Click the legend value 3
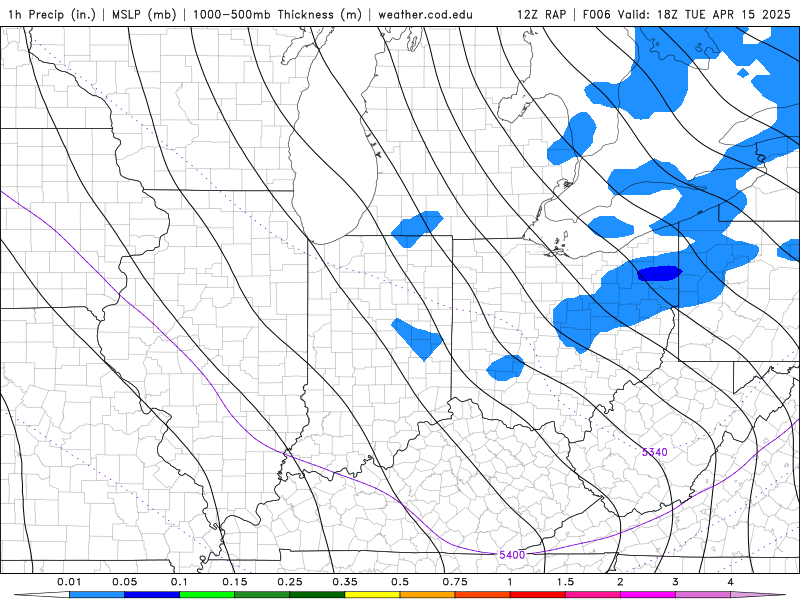Screen dimensions: 800x600 pos(676,582)
